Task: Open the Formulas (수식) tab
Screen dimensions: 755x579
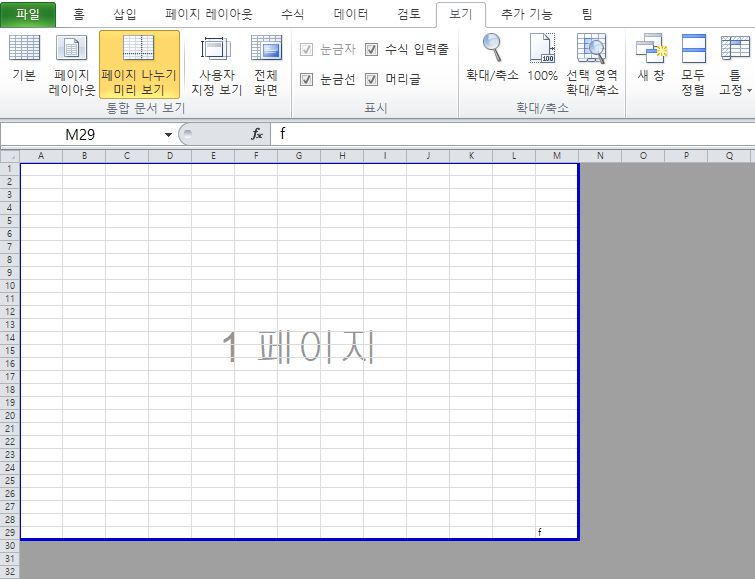Action: (292, 14)
